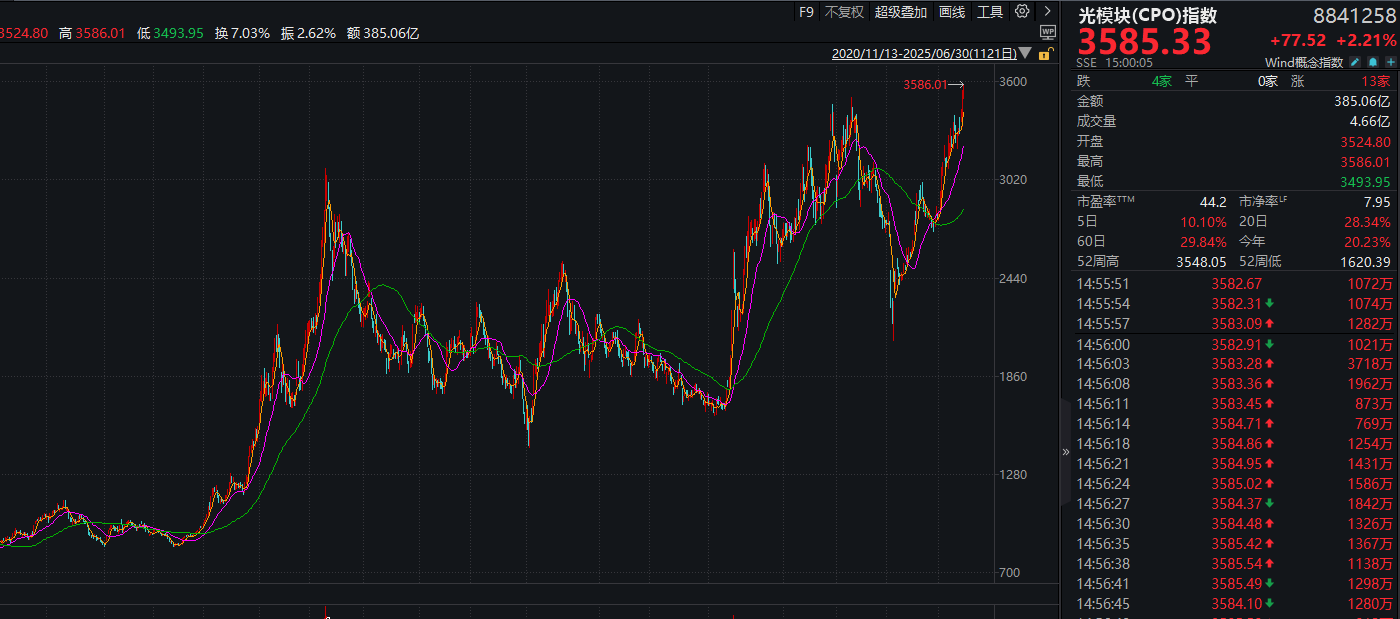Open chart settings gear icon
The width and height of the screenshot is (1400, 619).
click(x=1021, y=11)
